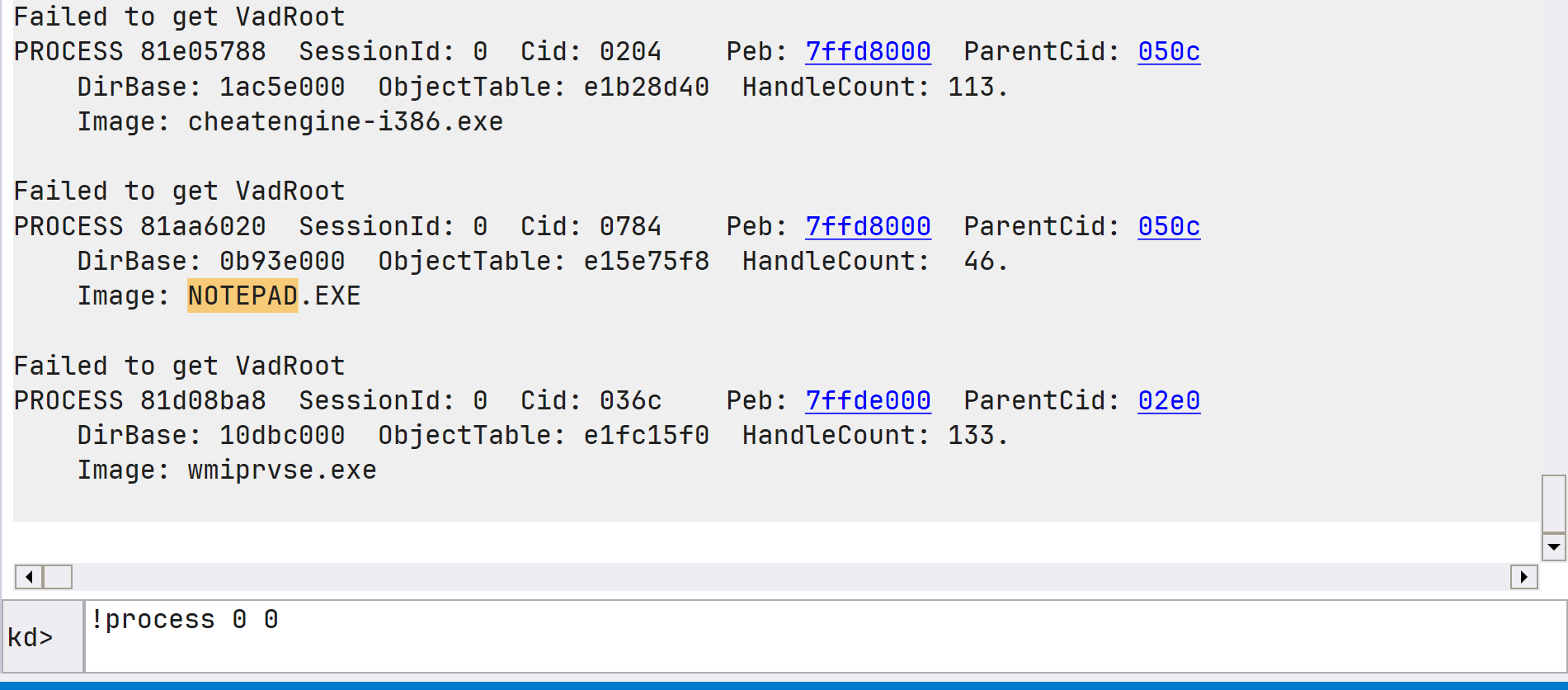Click ObjectTable value e1fc15f0
The image size is (1568, 690).
(x=647, y=435)
